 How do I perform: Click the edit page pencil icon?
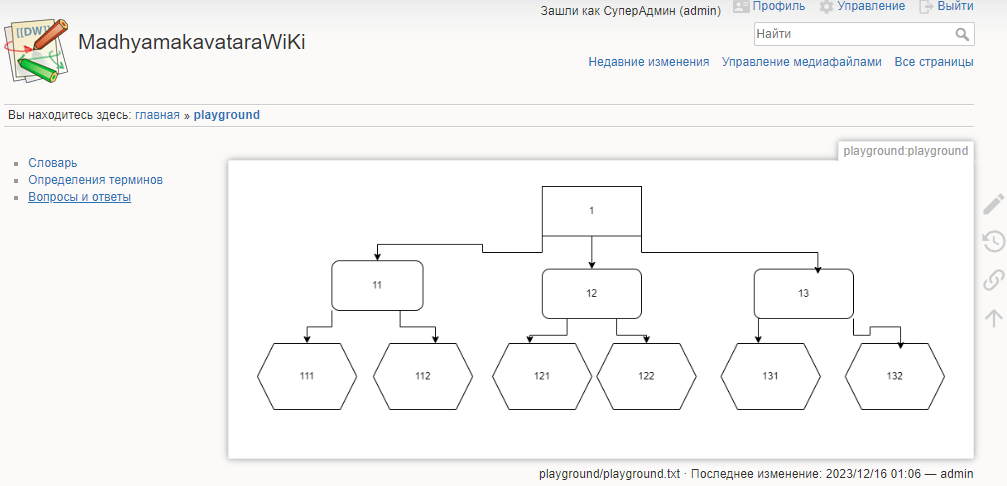click(993, 204)
